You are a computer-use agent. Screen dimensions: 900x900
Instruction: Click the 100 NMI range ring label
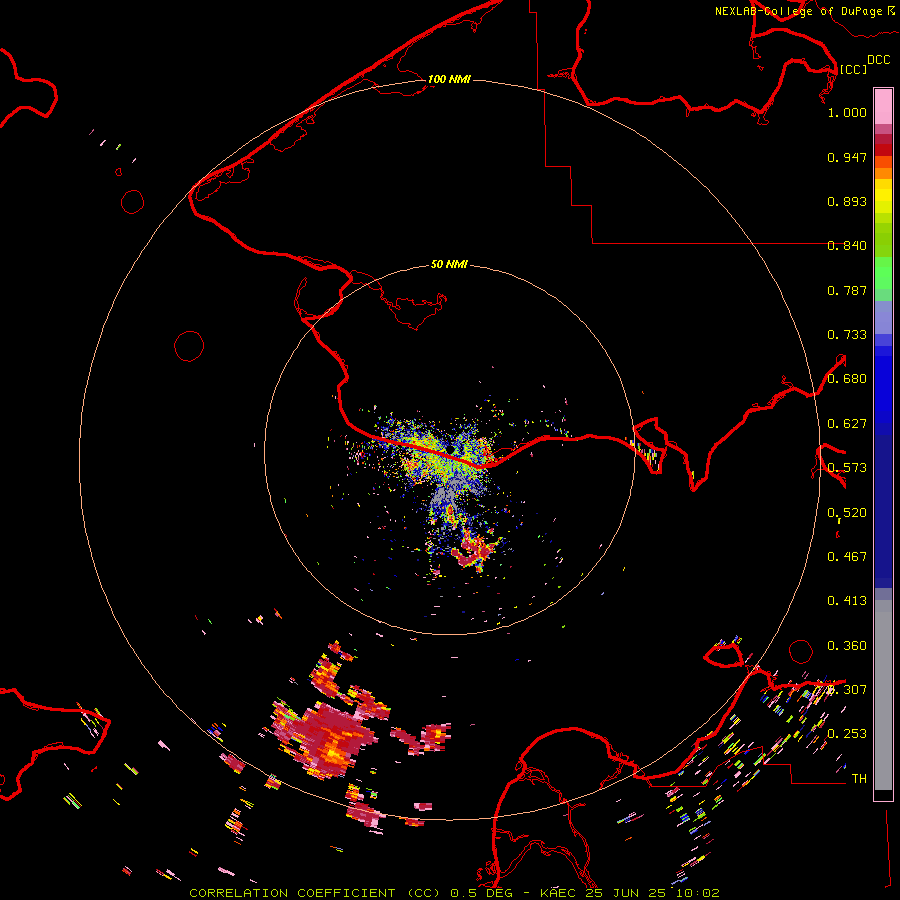449,79
